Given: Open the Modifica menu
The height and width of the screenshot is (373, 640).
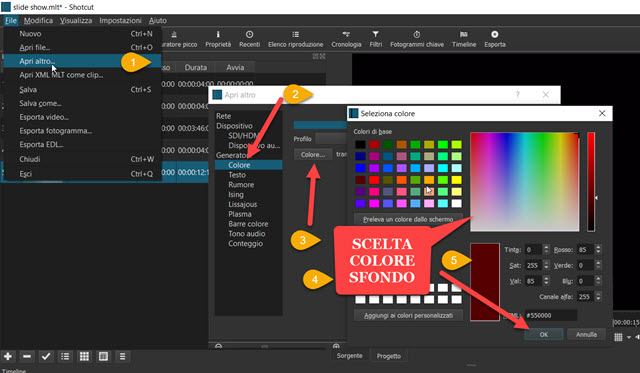Looking at the screenshot, I should (x=38, y=20).
